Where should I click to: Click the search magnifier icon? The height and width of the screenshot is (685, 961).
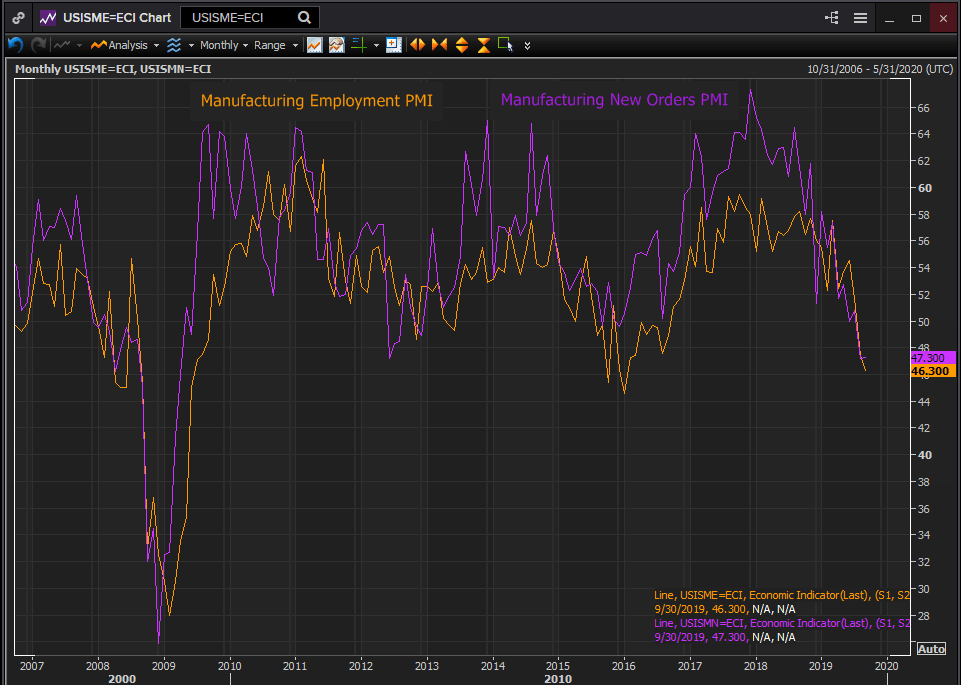click(304, 17)
